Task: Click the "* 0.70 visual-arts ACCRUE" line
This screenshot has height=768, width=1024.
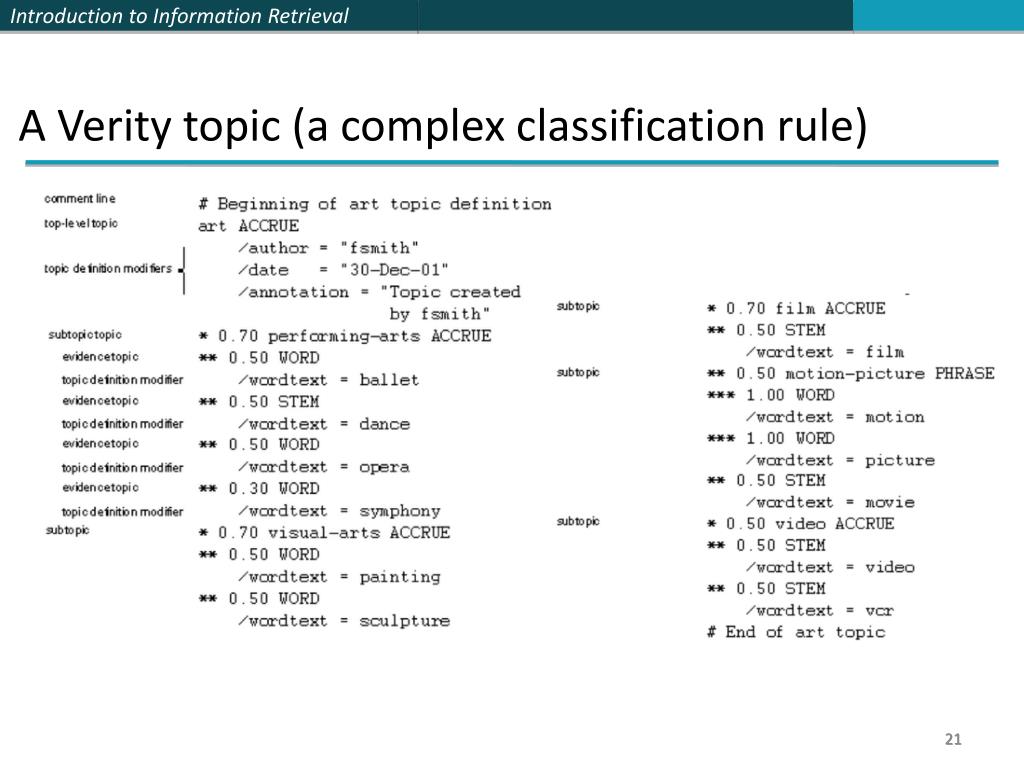Action: pyautogui.click(x=325, y=533)
